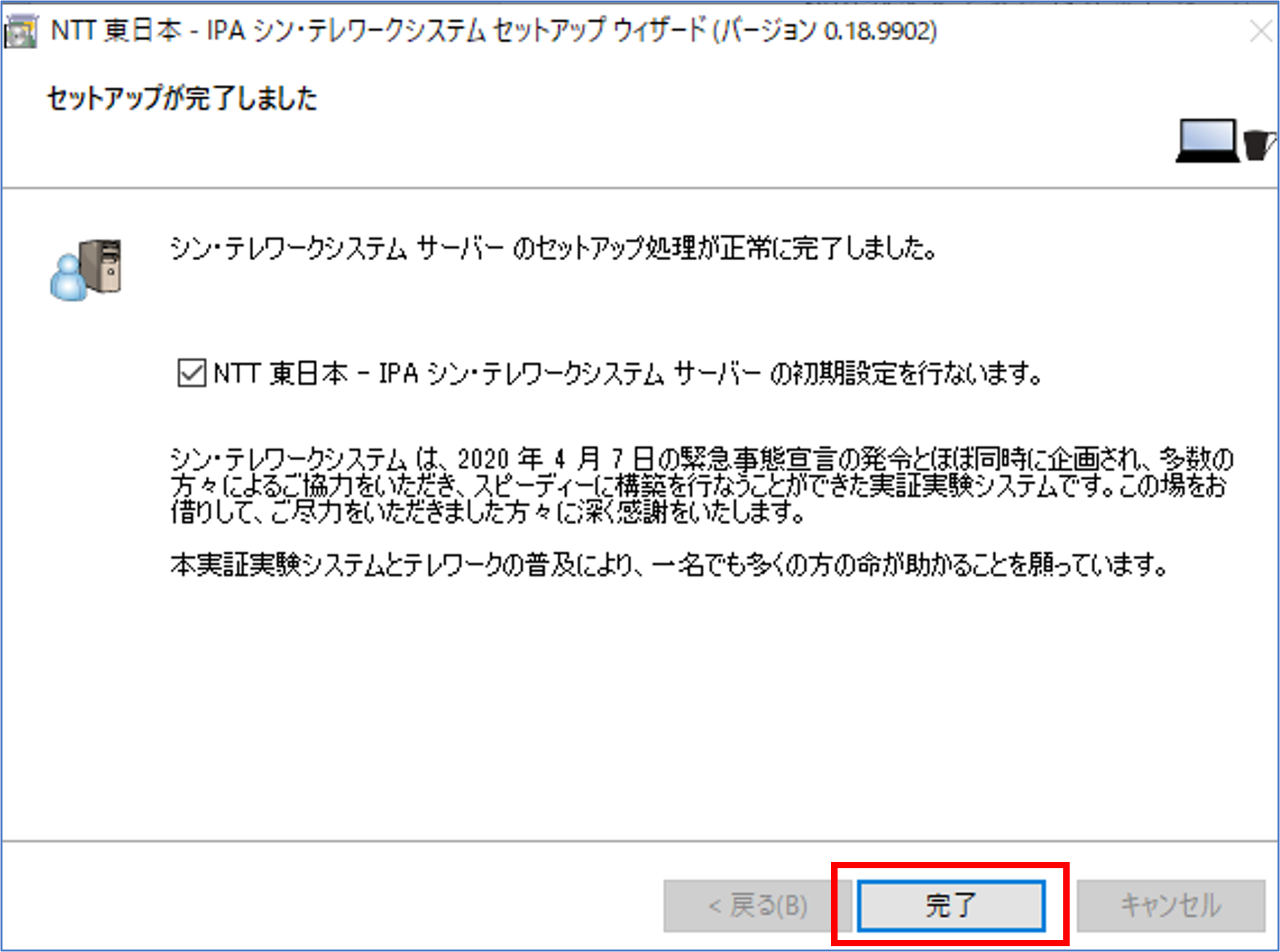Click the 本実証実験システム closing sentence
This screenshot has width=1280, height=952.
pyautogui.click(x=669, y=564)
